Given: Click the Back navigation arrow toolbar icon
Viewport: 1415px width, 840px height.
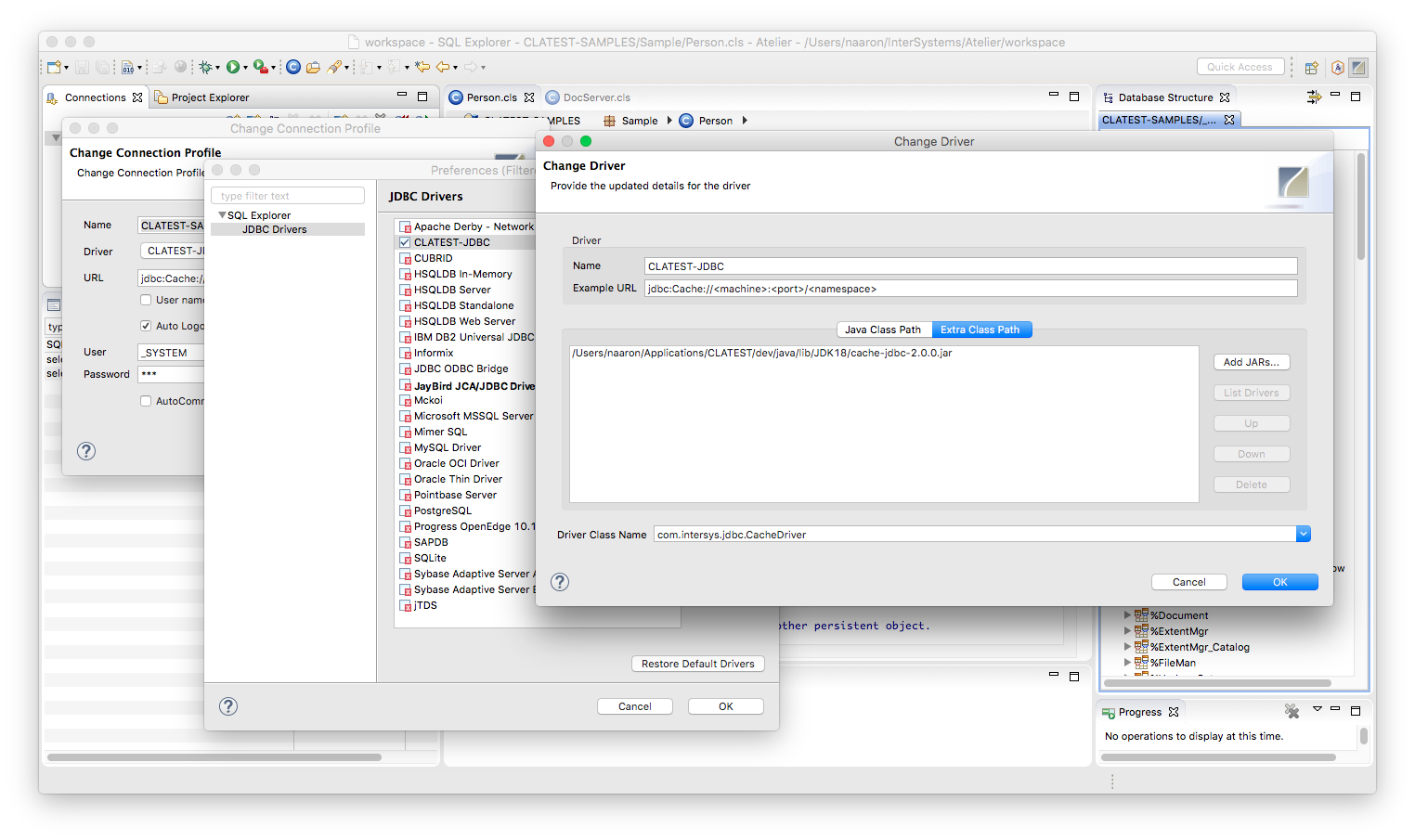Looking at the screenshot, I should (x=443, y=67).
